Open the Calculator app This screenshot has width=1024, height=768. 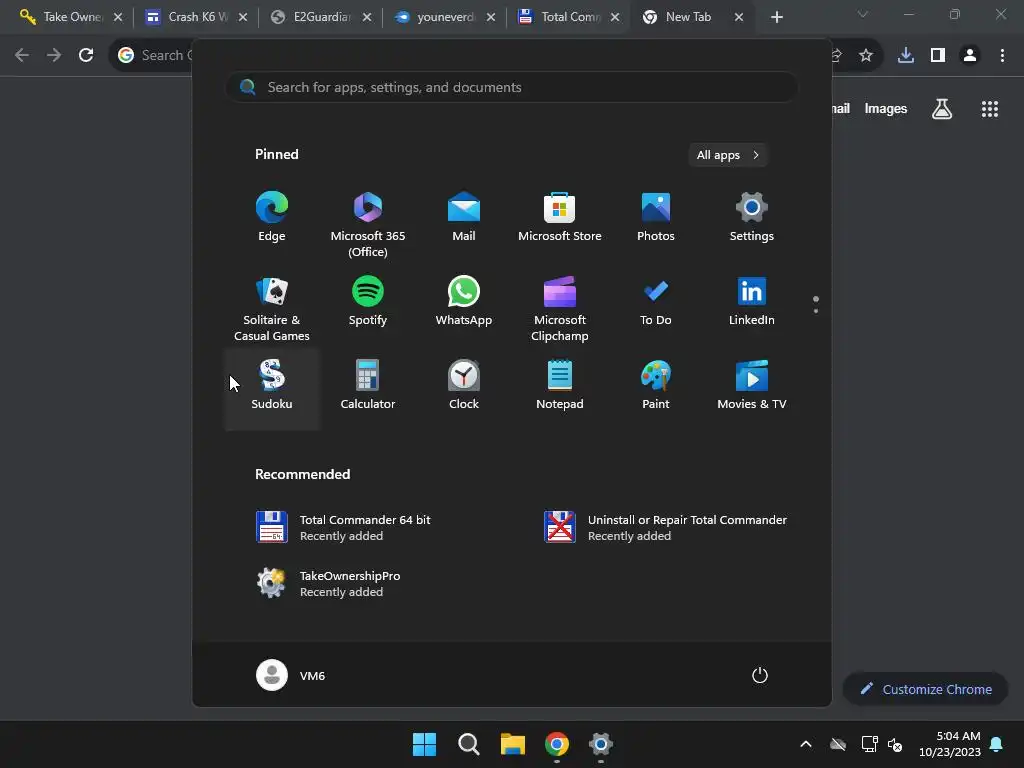click(x=368, y=385)
